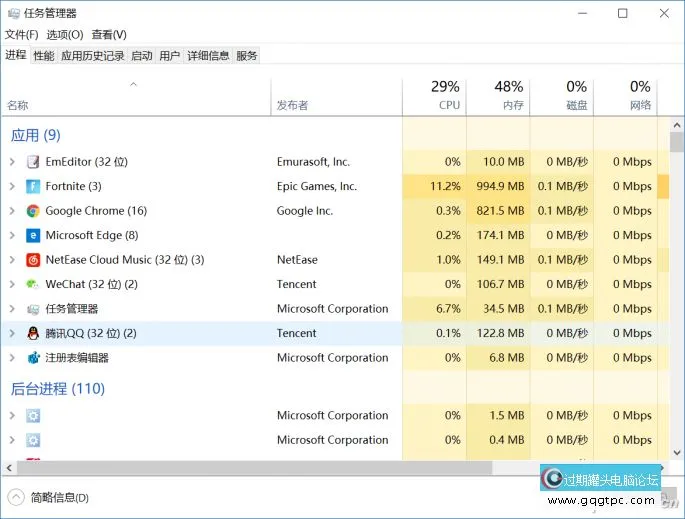Click the WeChat app icon
This screenshot has height=519, width=685.
point(33,284)
